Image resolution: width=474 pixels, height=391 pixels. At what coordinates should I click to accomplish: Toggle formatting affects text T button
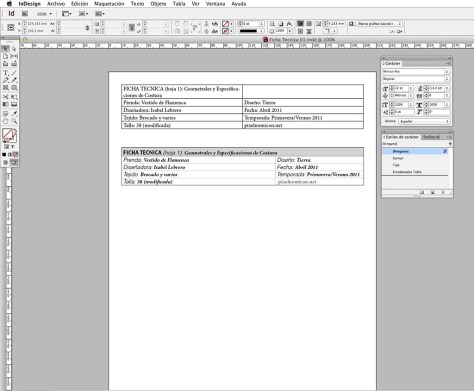click(x=13, y=147)
